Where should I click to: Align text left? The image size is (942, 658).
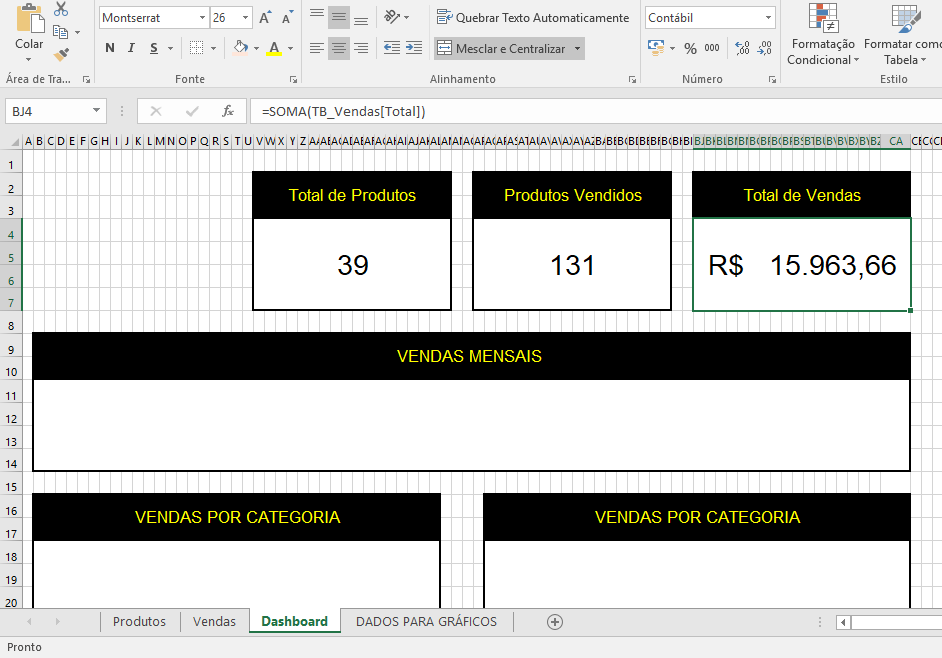click(x=317, y=48)
